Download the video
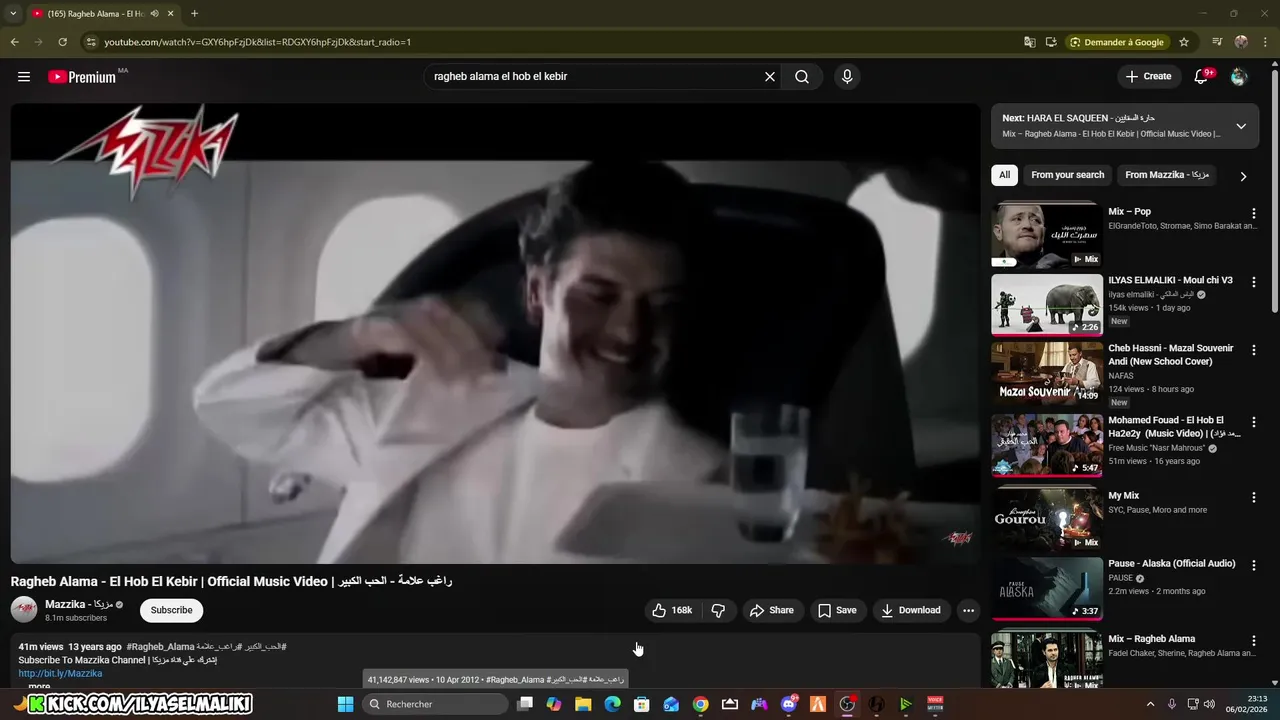The height and width of the screenshot is (720, 1280). (x=911, y=610)
